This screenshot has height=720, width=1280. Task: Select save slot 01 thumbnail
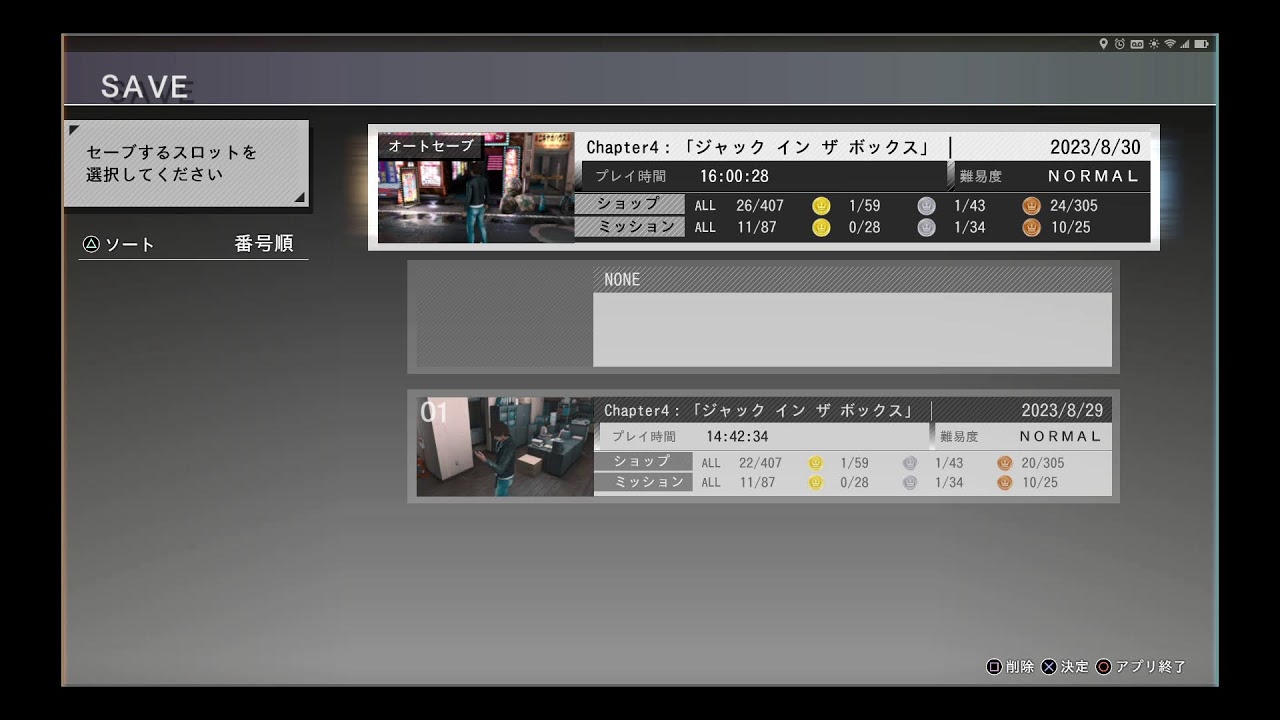point(505,447)
